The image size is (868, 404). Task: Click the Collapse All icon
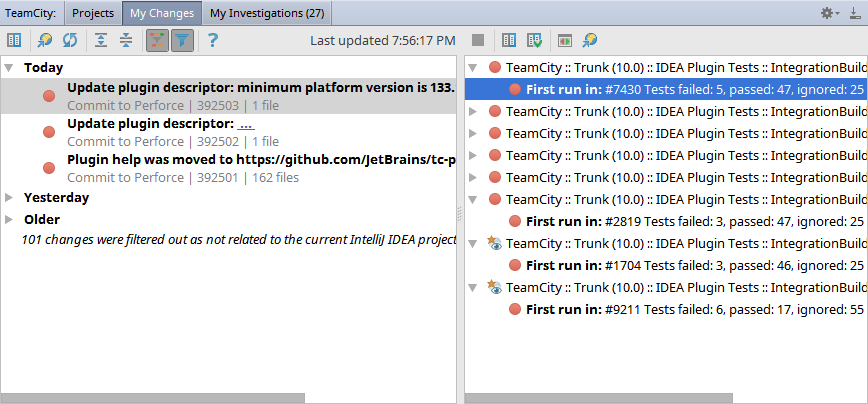click(x=126, y=40)
